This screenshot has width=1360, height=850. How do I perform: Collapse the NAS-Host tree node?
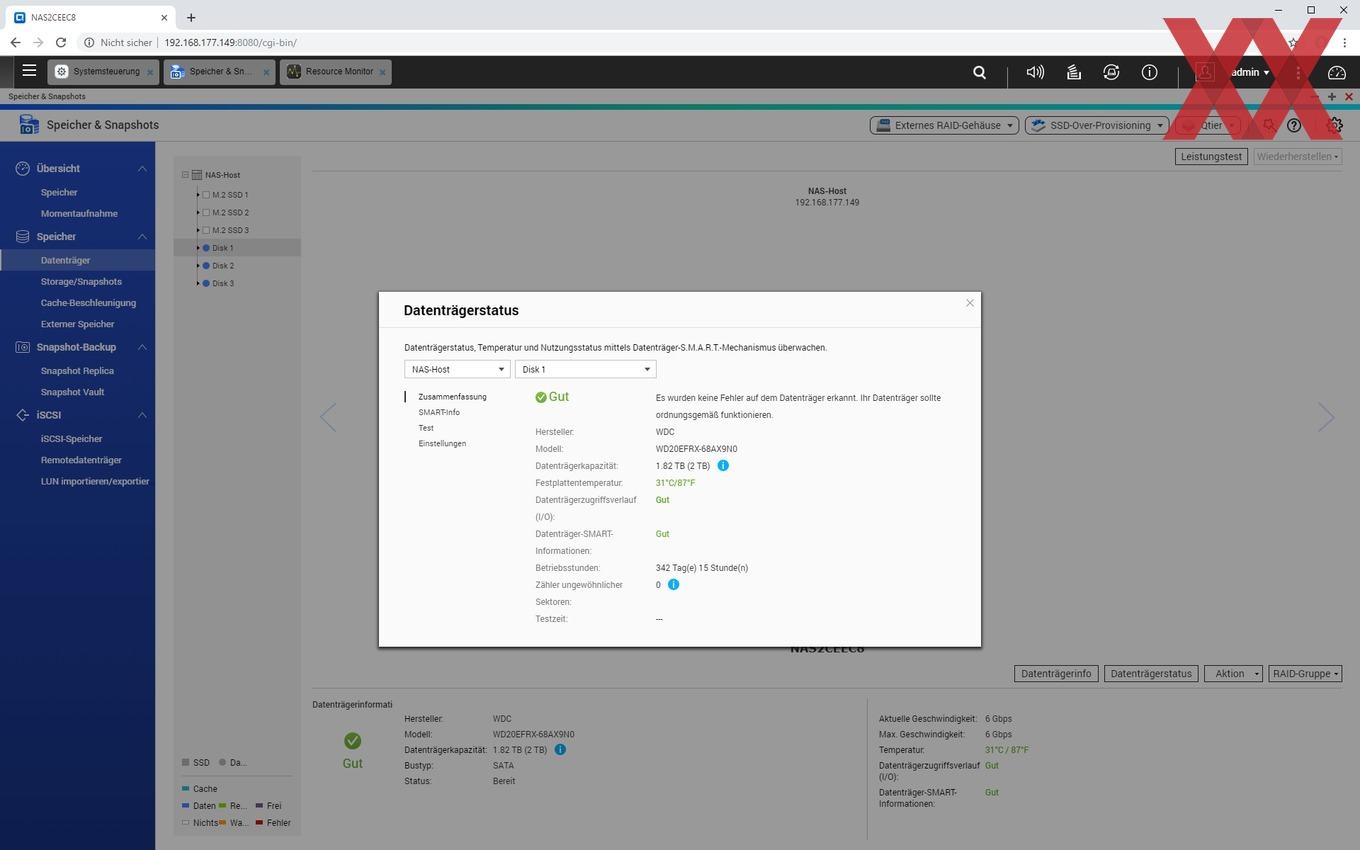click(185, 175)
